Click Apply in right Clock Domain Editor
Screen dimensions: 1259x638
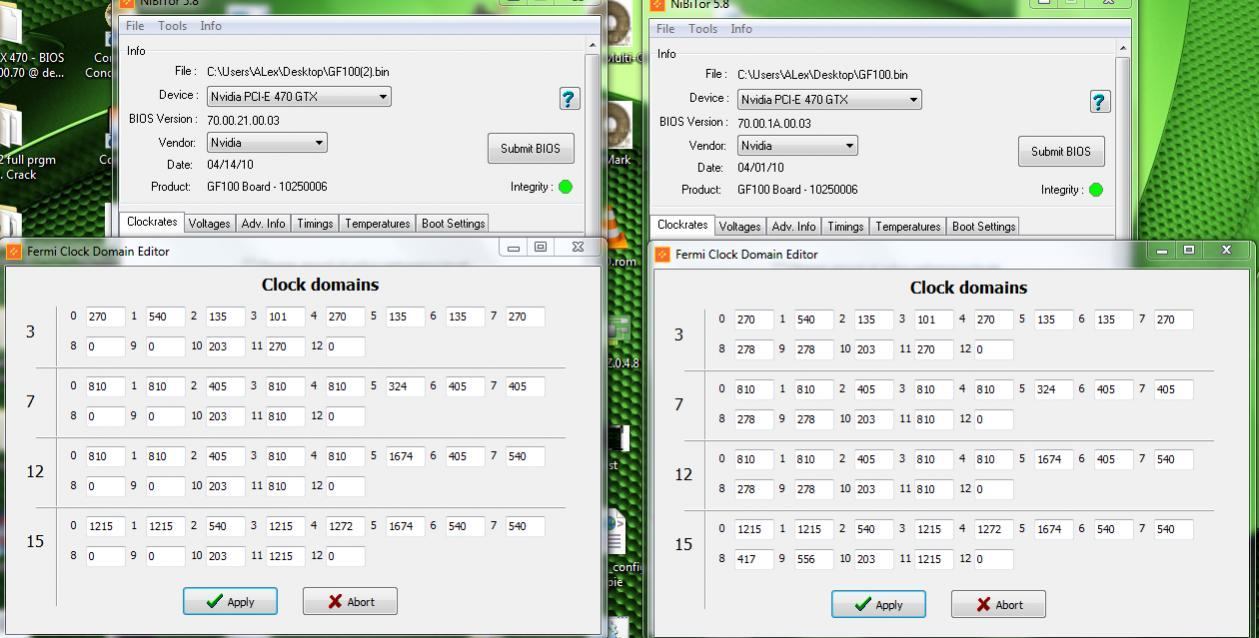pyautogui.click(x=879, y=604)
